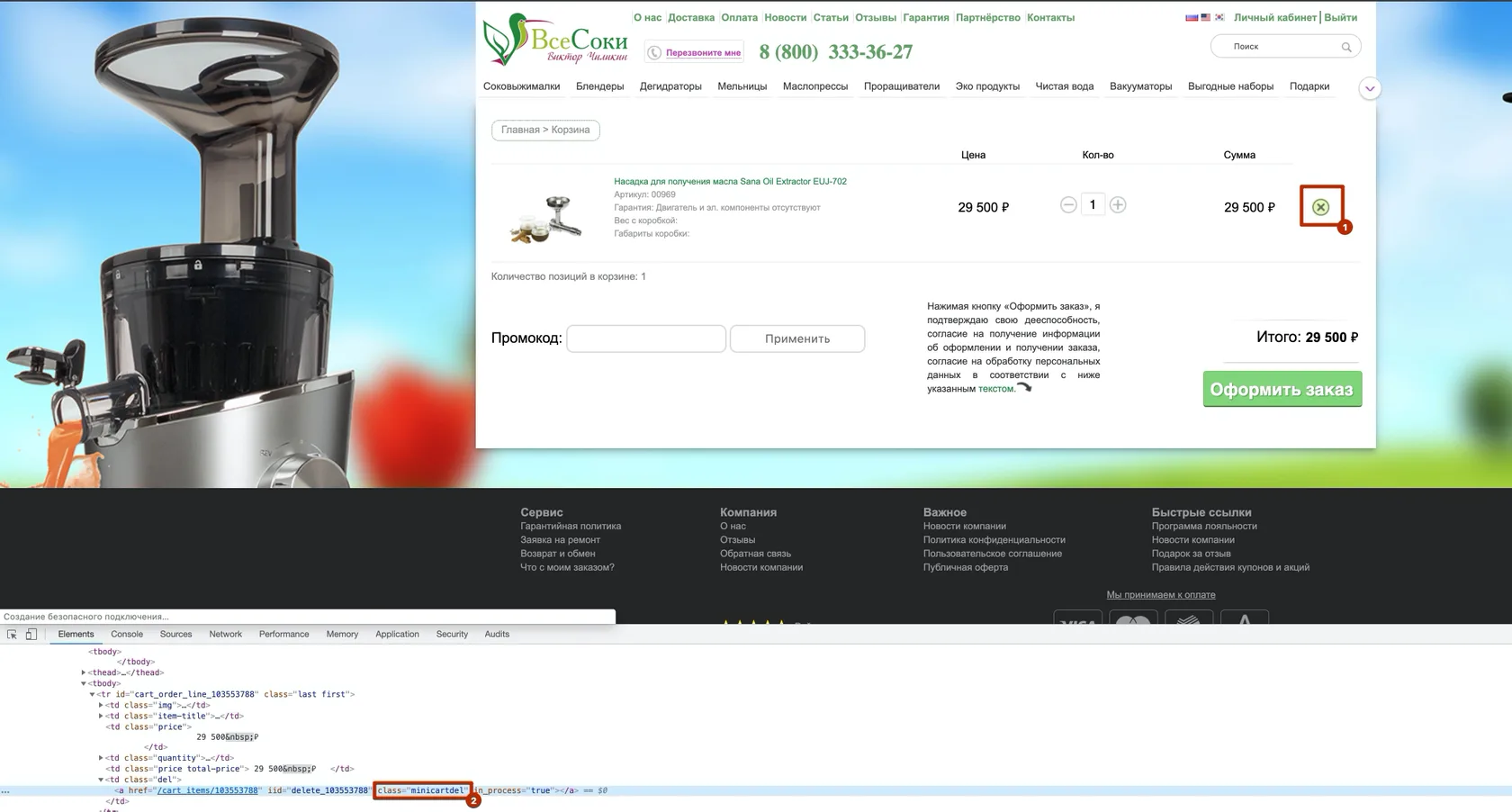Activate the DevTools inspect element icon
Screen dimensions: 1512x812
coord(12,635)
